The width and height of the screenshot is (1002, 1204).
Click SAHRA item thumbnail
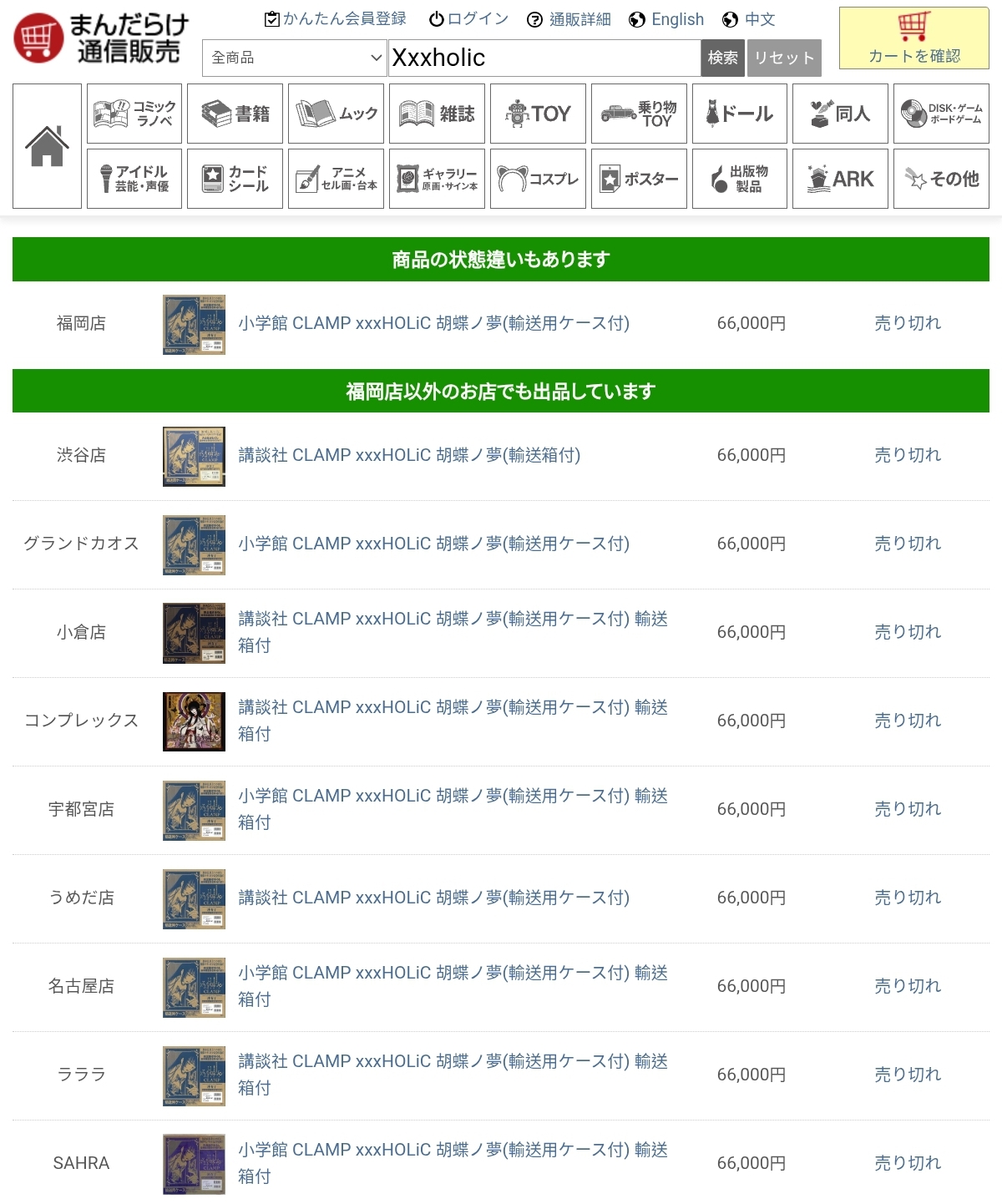194,1165
